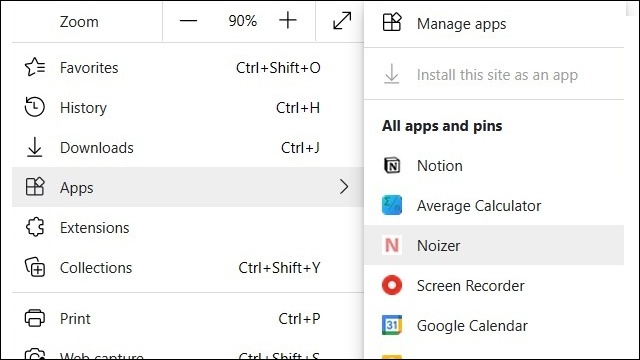Launch Google Calendar from apps list
Screen dimensions: 640x360
(x=494, y=325)
